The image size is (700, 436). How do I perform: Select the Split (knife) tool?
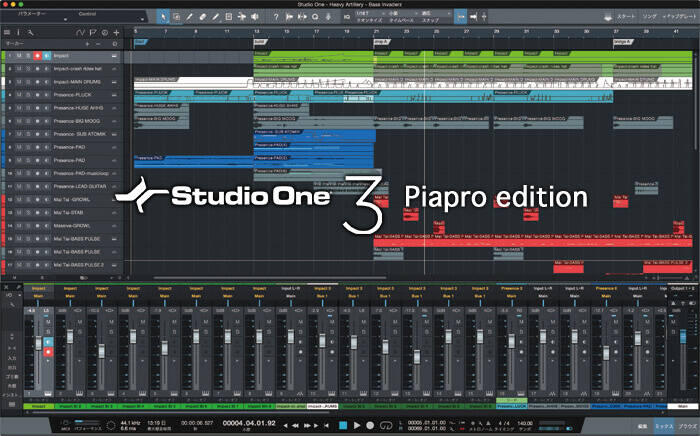189,17
